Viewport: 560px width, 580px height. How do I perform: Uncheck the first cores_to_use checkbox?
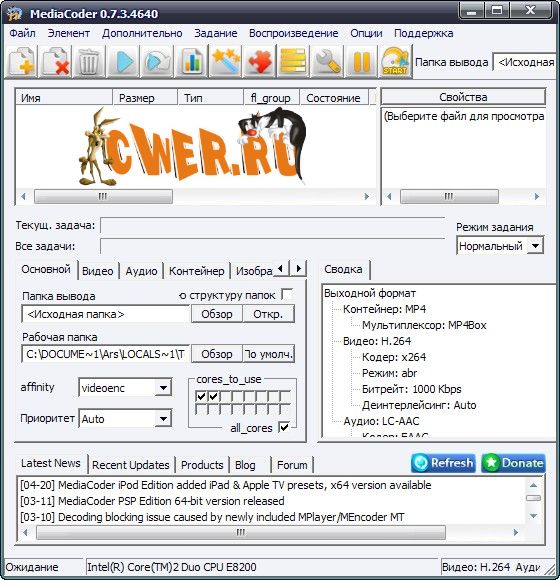pyautogui.click(x=201, y=397)
